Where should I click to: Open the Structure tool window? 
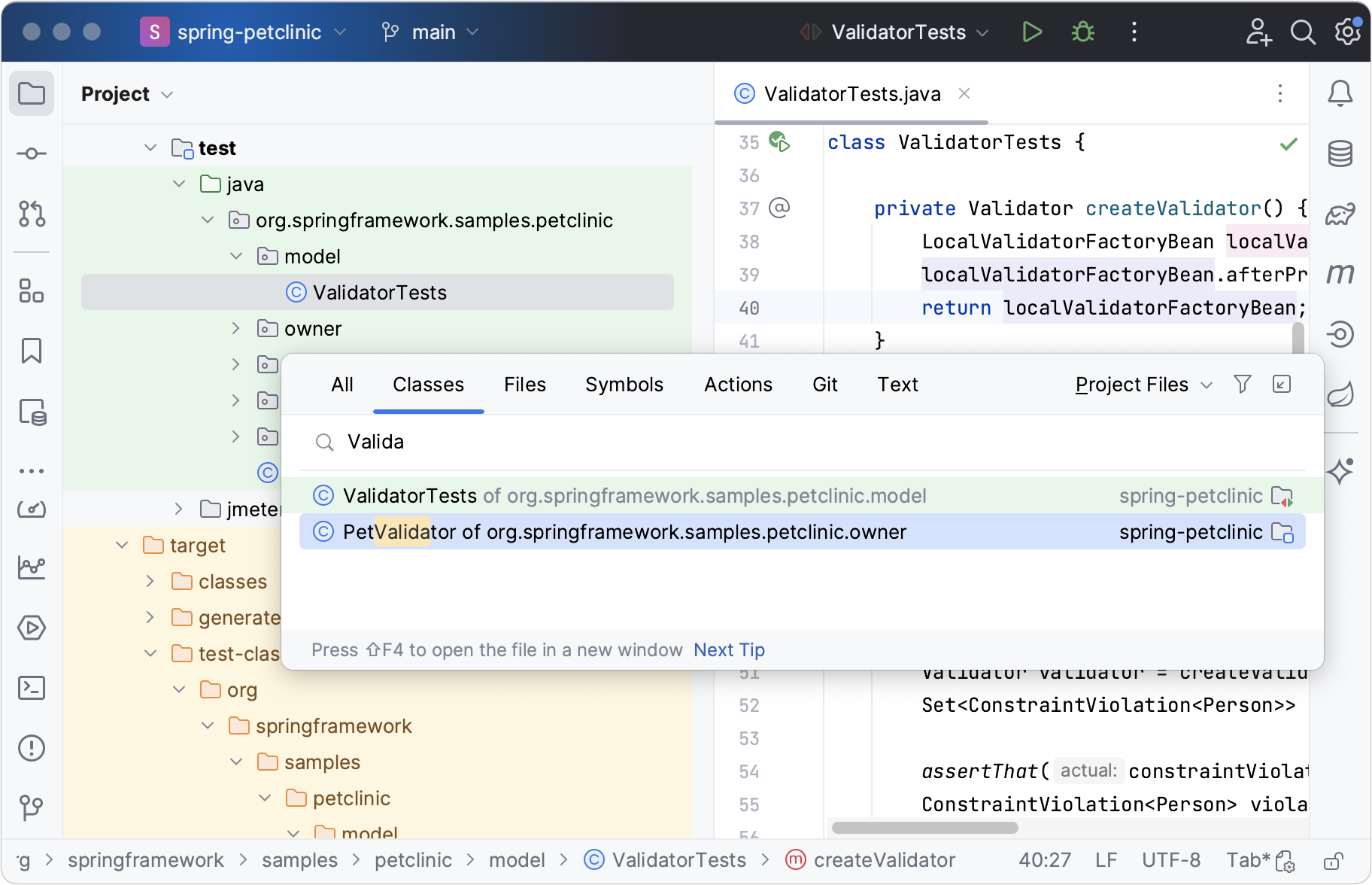[x=32, y=290]
